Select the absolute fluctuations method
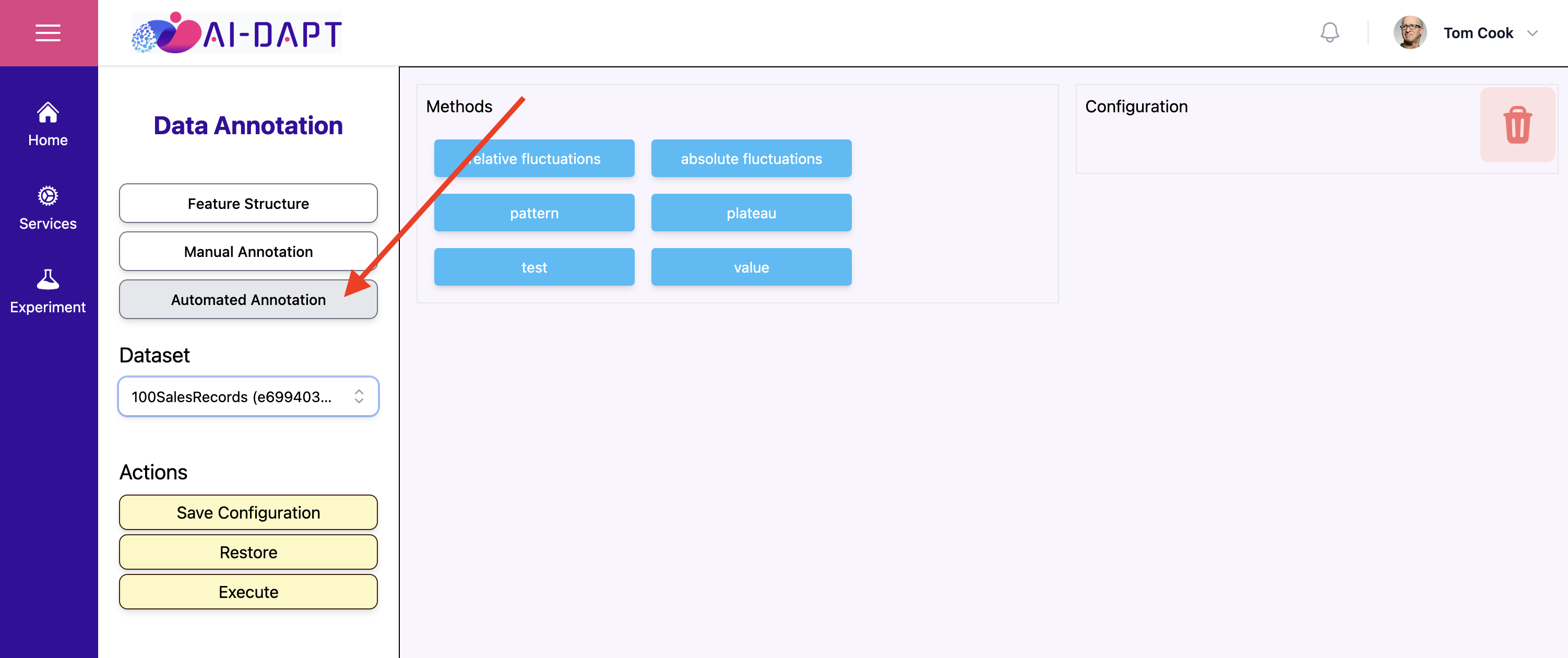 [x=751, y=158]
